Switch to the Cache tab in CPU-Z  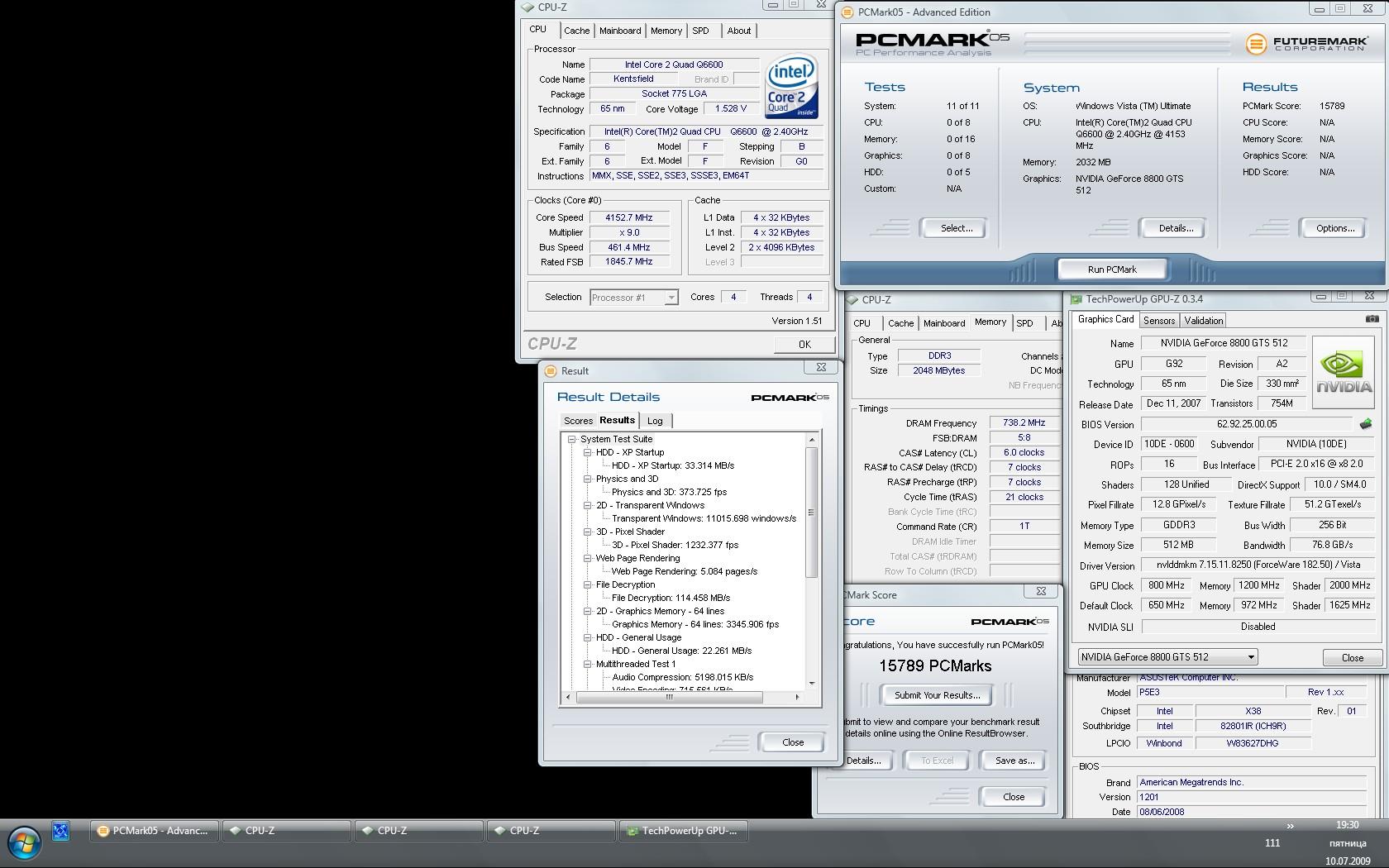576,31
